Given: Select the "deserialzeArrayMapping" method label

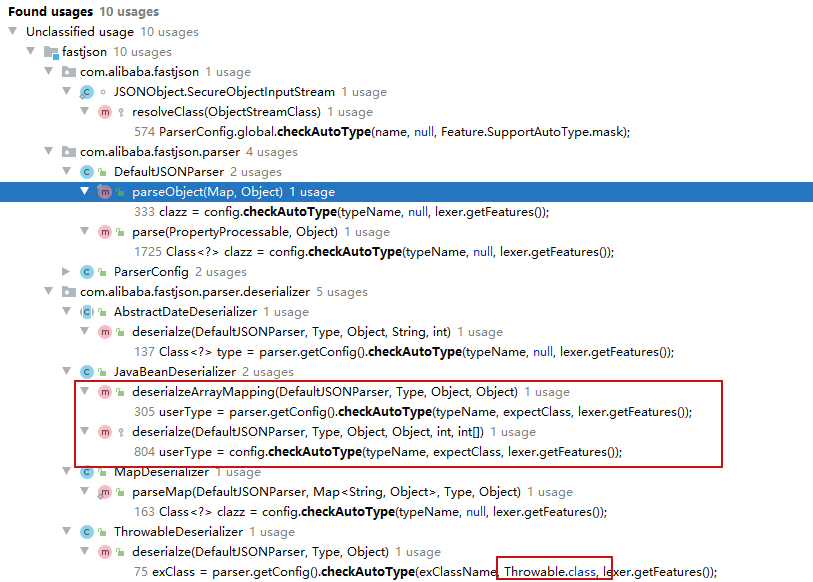Looking at the screenshot, I should click(325, 392).
